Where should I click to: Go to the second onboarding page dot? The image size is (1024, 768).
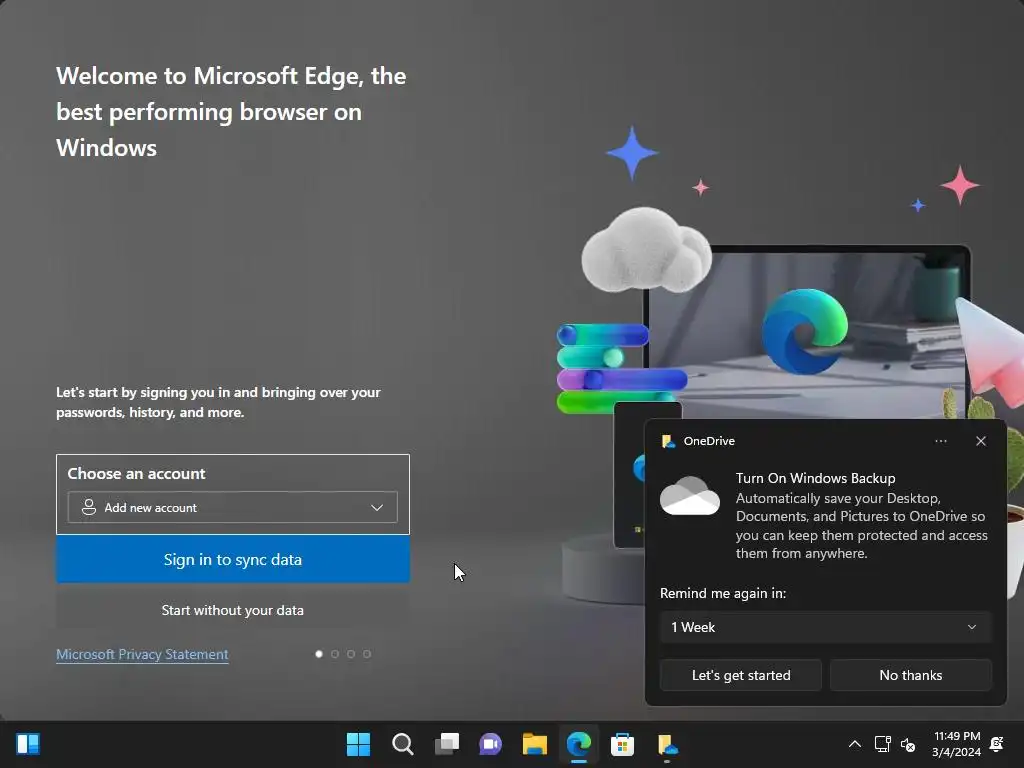pos(335,654)
